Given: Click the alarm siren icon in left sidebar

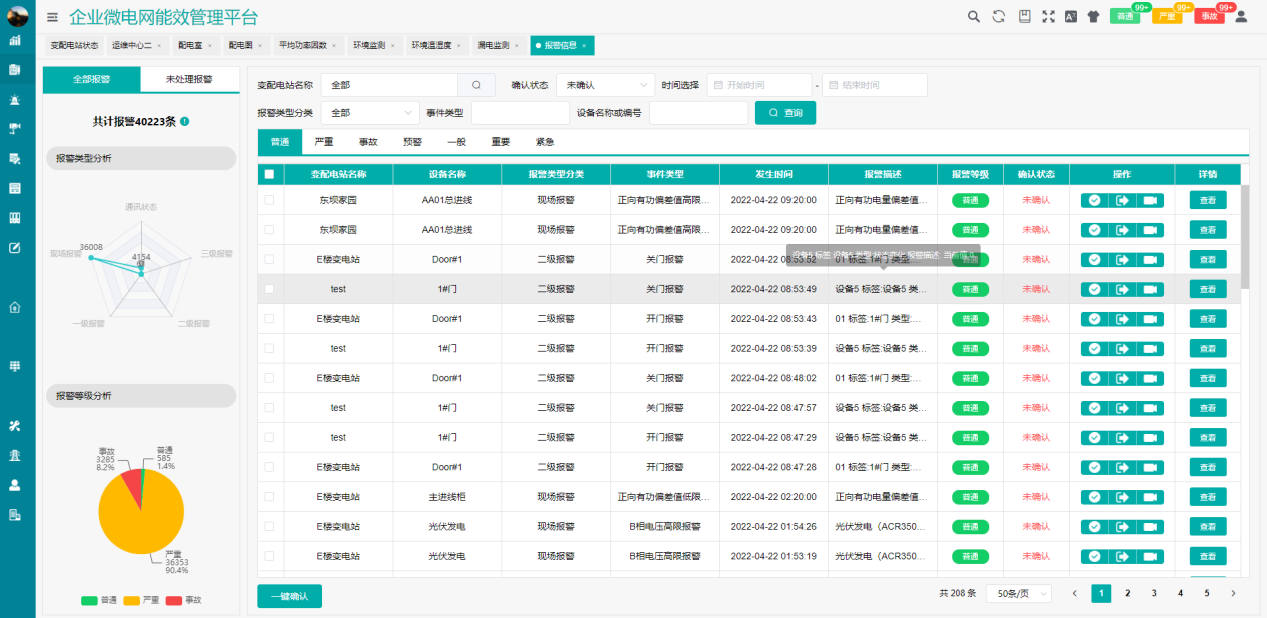Looking at the screenshot, I should click(15, 100).
